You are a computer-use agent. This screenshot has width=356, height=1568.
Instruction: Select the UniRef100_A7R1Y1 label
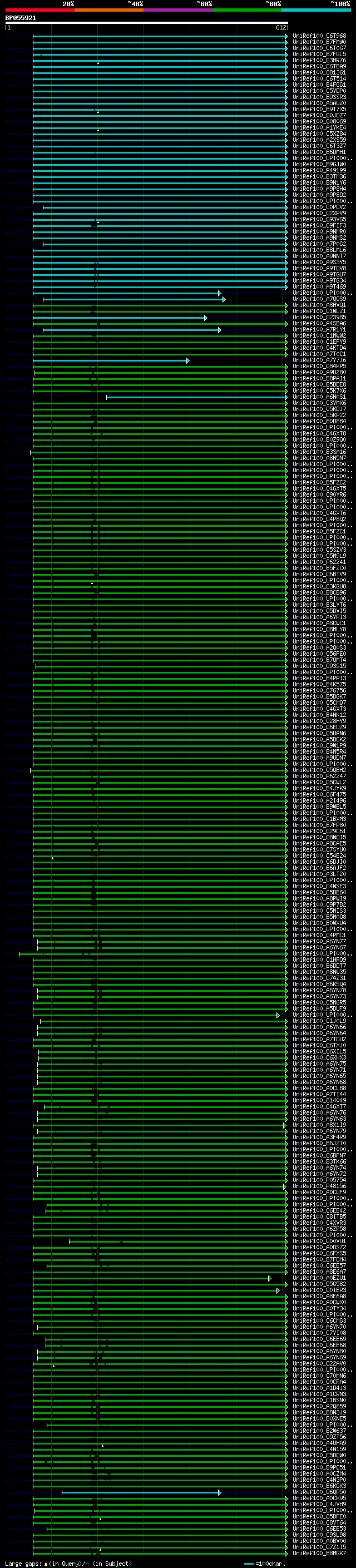coord(319,330)
